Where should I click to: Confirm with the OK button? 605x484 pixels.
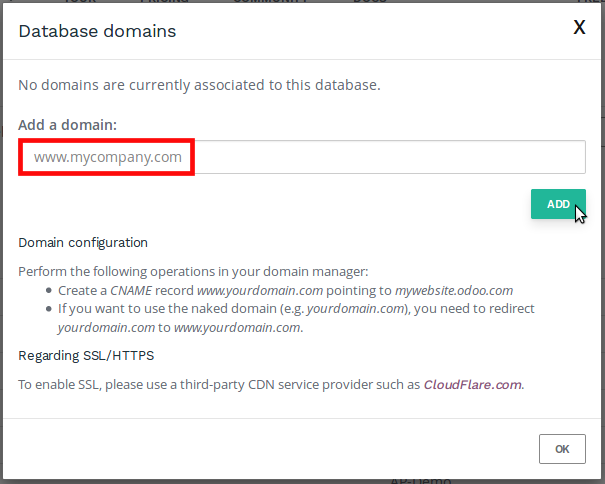pyautogui.click(x=562, y=449)
